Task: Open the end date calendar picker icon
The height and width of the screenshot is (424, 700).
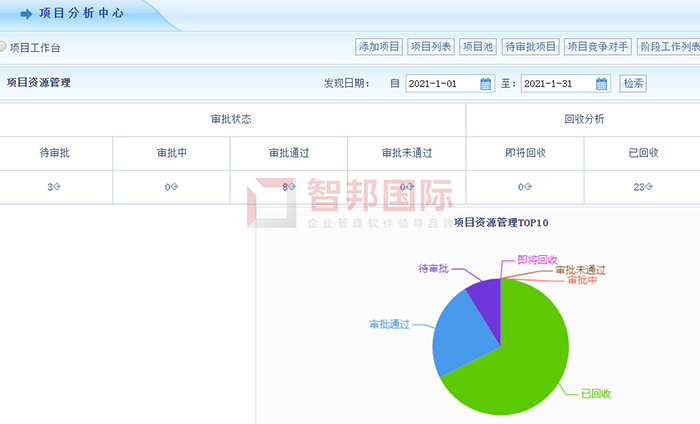Action: (602, 84)
